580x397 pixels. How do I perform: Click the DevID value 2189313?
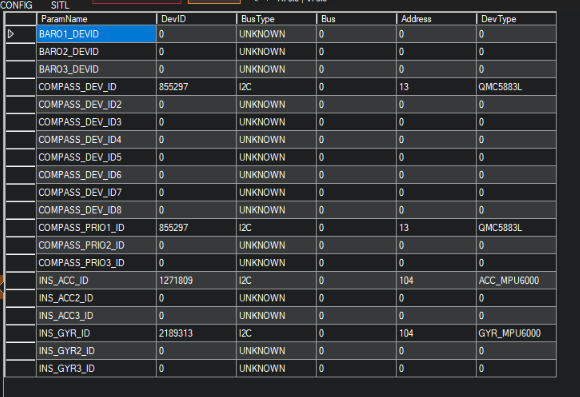coord(196,333)
